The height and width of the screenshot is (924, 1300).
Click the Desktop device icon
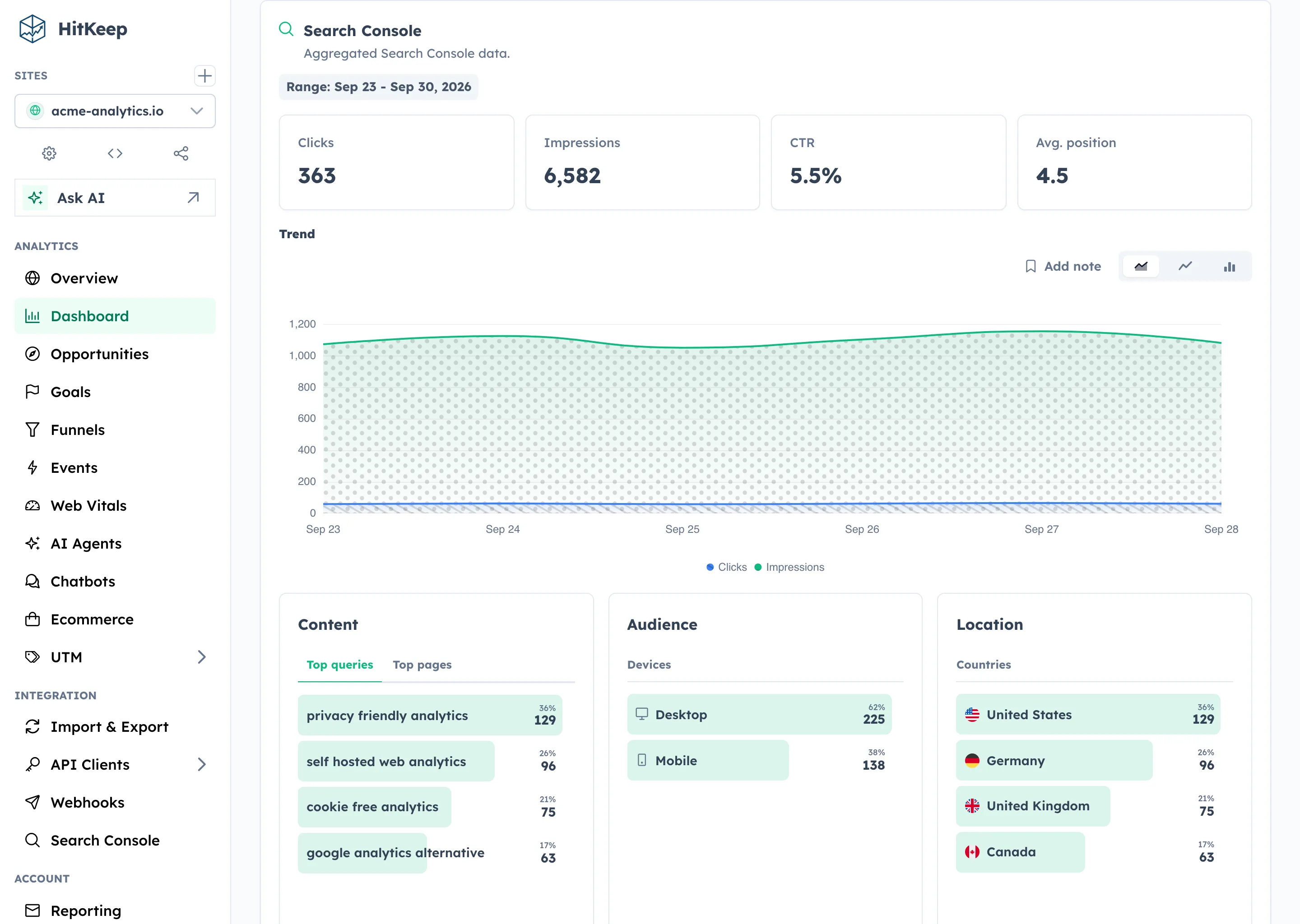pyautogui.click(x=642, y=714)
